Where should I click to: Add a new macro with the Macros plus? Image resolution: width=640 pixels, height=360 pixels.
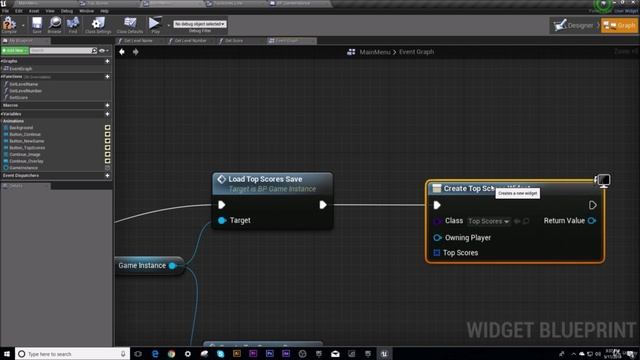(107, 105)
